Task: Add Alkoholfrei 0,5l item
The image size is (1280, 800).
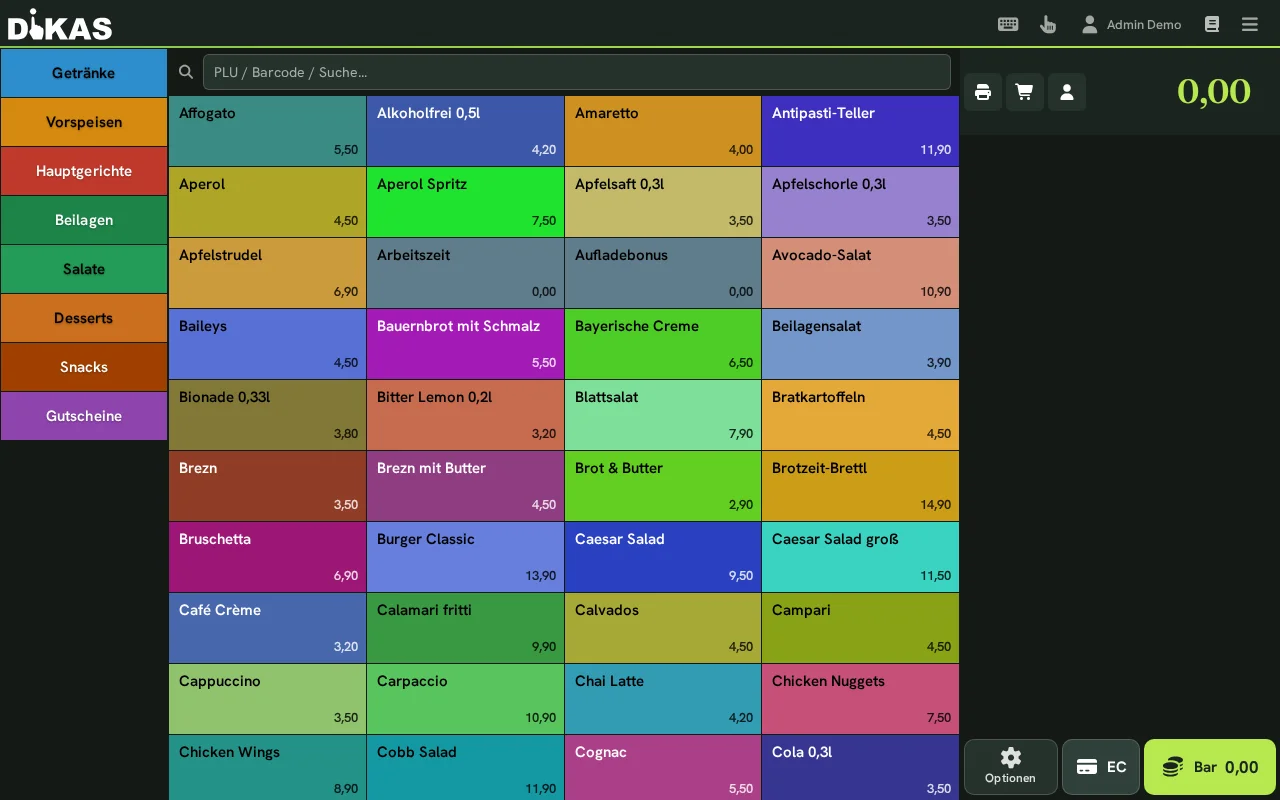Action: click(465, 131)
